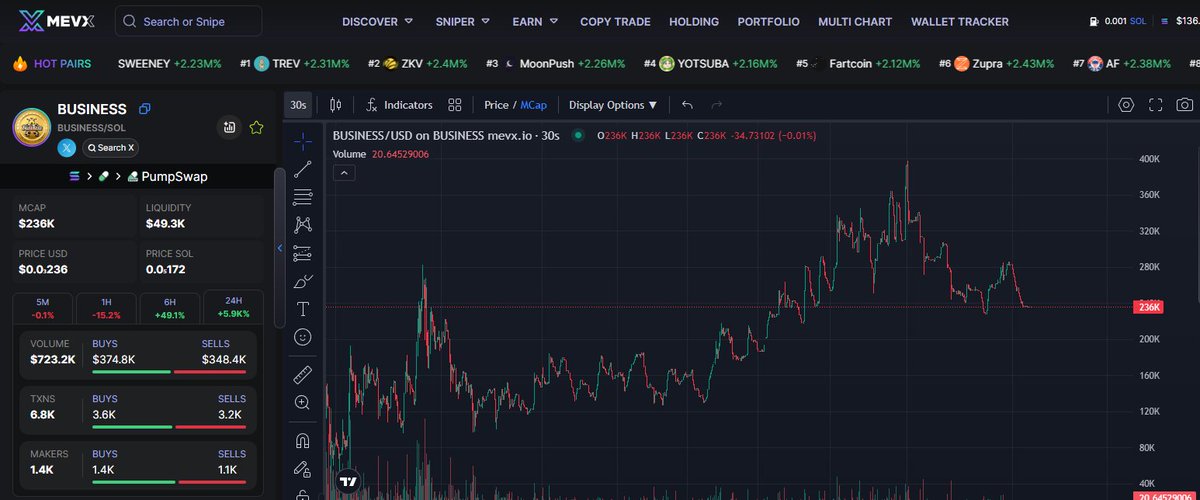Viewport: 1200px width, 500px height.
Task: Collapse the left panel with the arrow handle
Action: coord(280,248)
